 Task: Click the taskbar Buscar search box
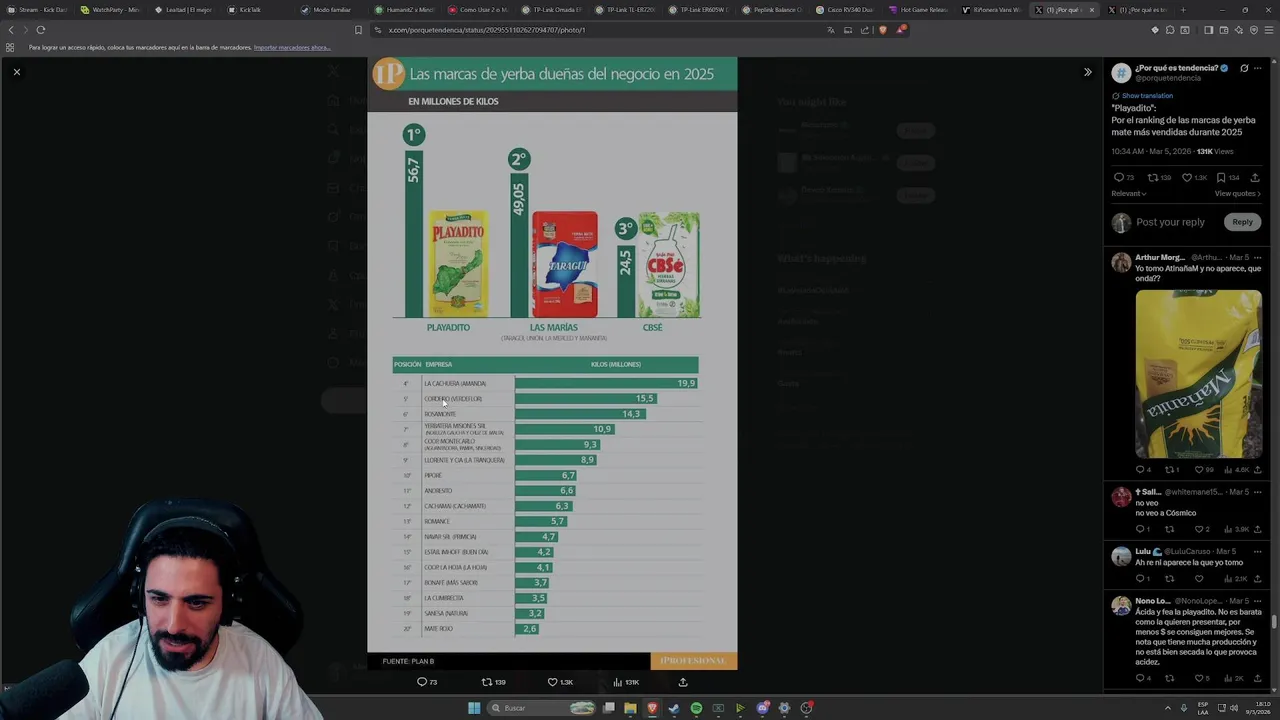tap(542, 708)
